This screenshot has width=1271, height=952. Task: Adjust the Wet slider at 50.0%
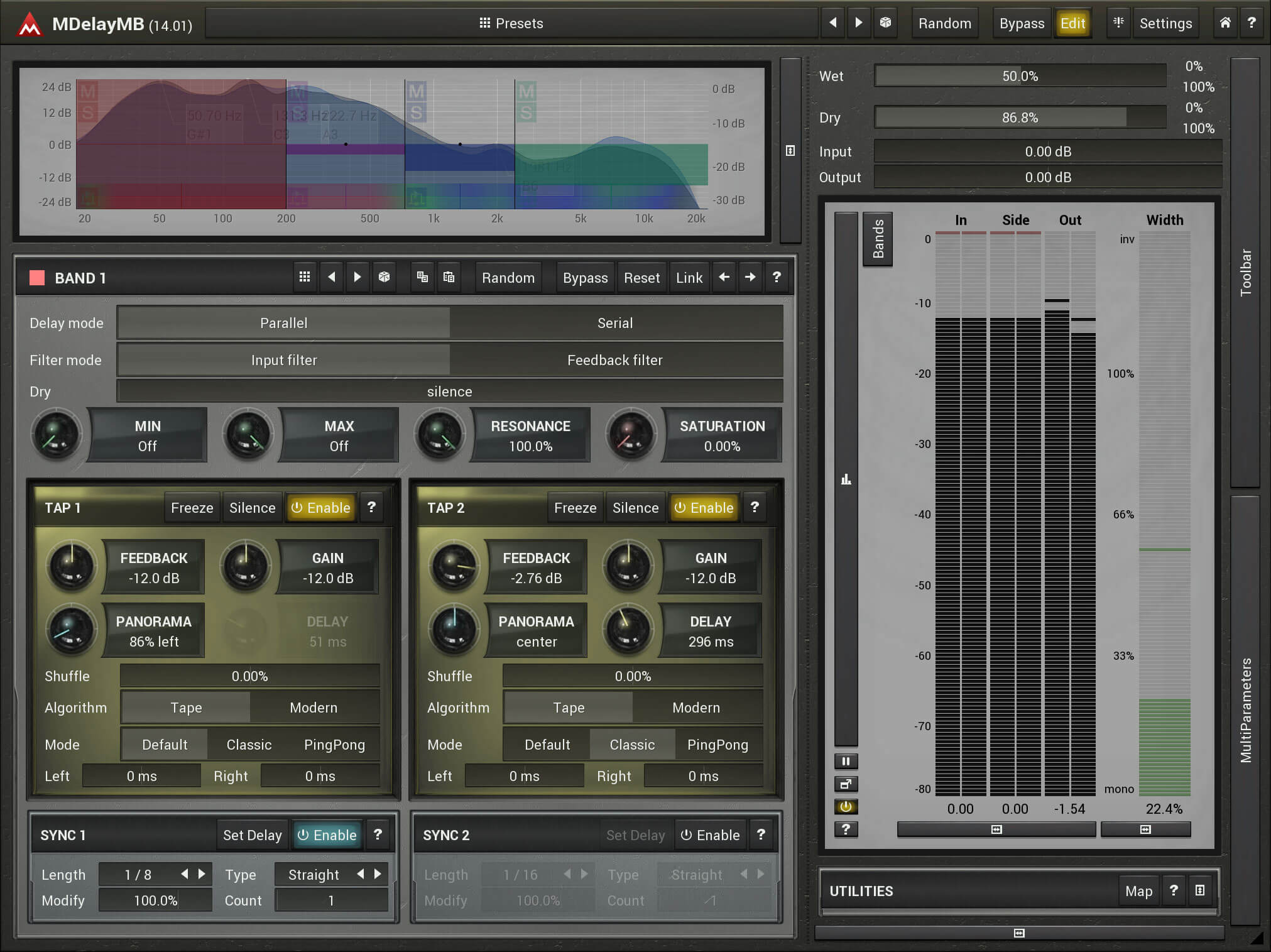point(1020,76)
